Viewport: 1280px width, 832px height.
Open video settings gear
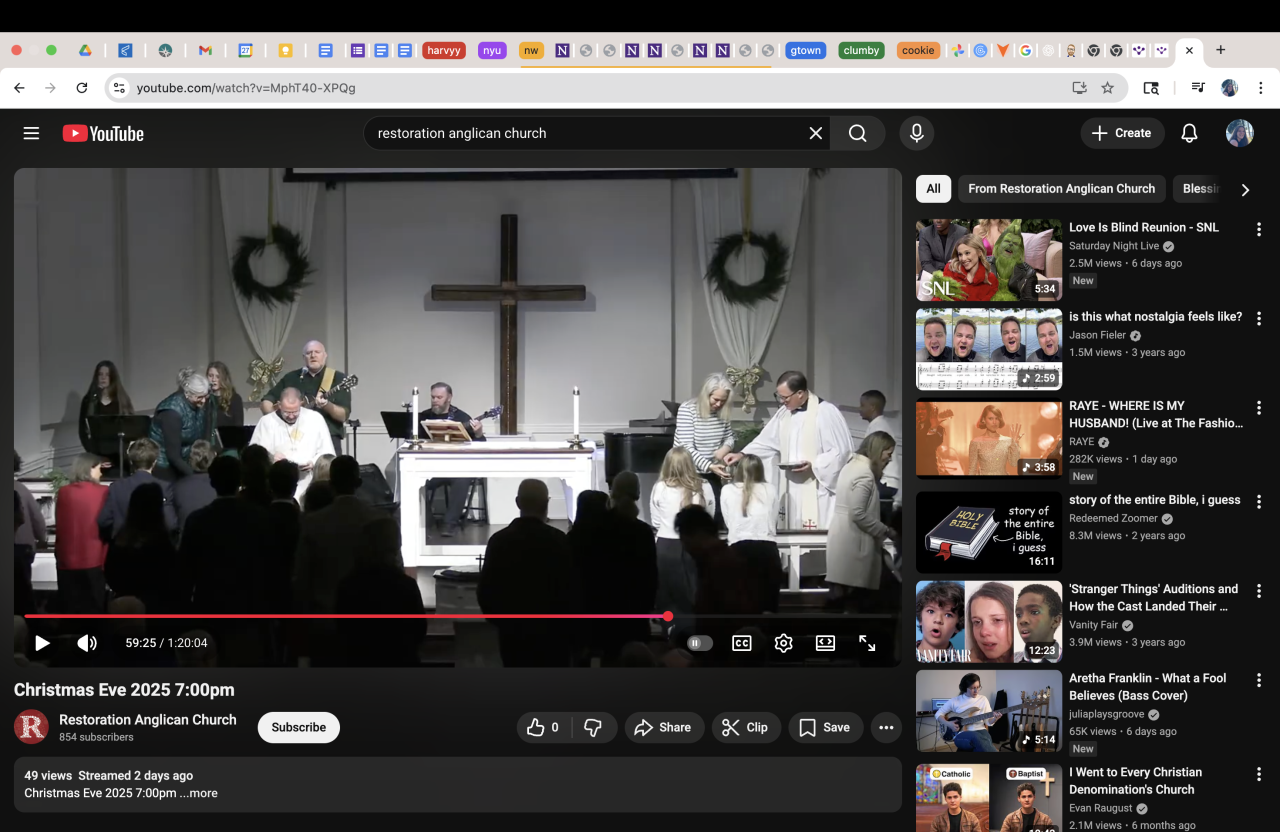tap(783, 643)
